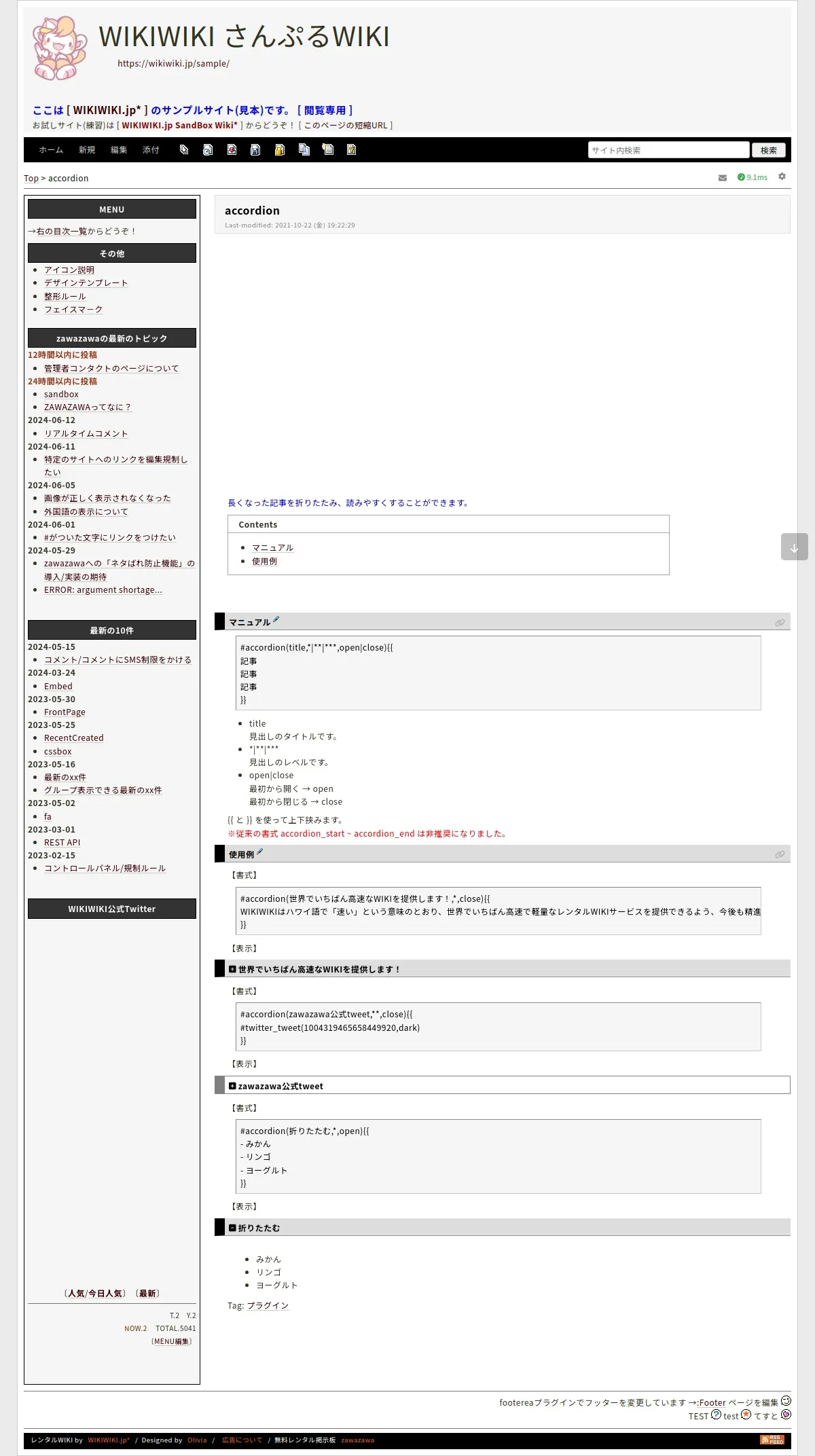
Task: Click the green 9.1ms speed indicator
Action: point(753,177)
